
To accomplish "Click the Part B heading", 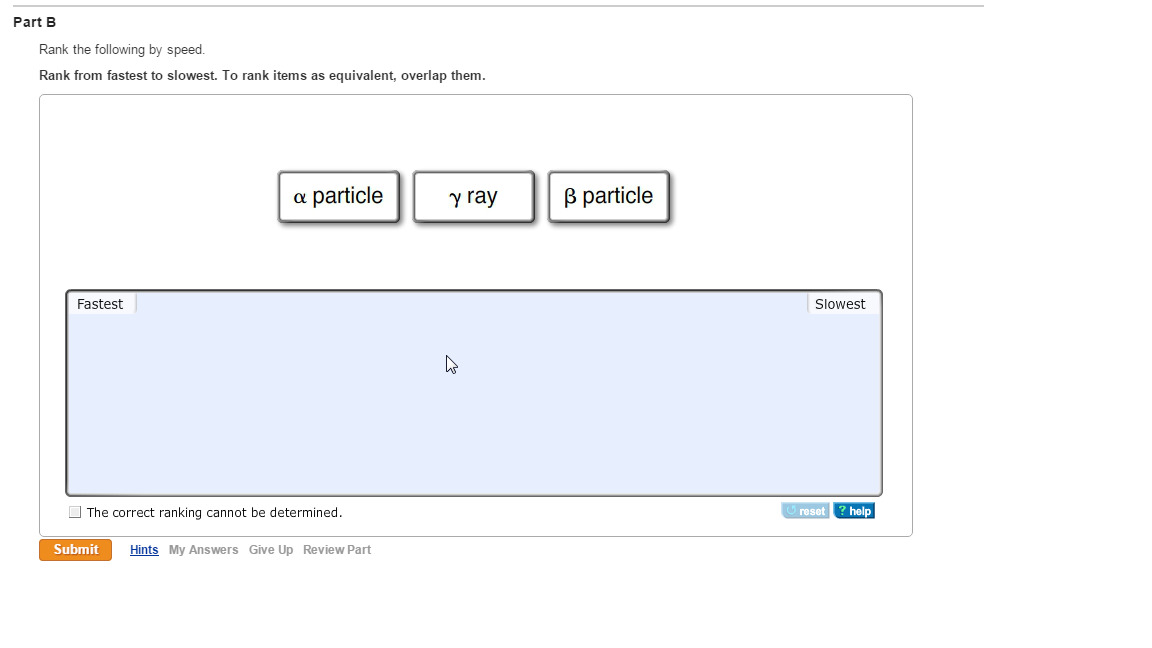I will click(x=35, y=22).
